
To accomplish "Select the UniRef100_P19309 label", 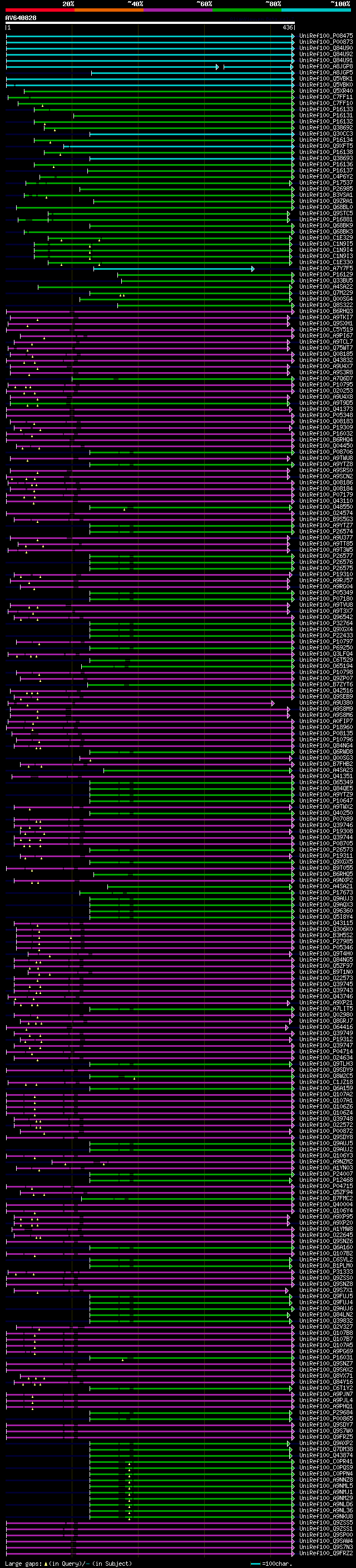I will (x=326, y=427).
